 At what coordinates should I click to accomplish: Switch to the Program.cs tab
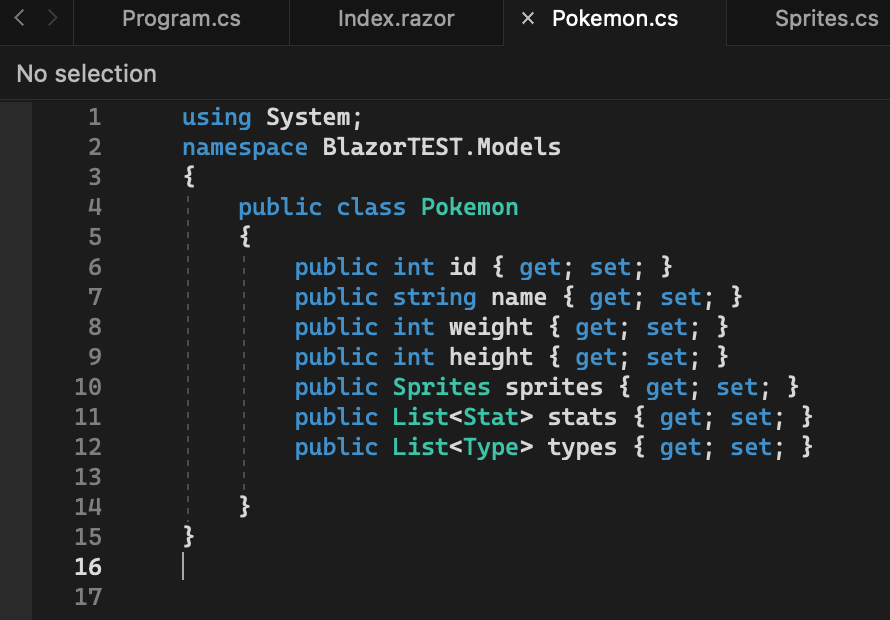(x=181, y=19)
